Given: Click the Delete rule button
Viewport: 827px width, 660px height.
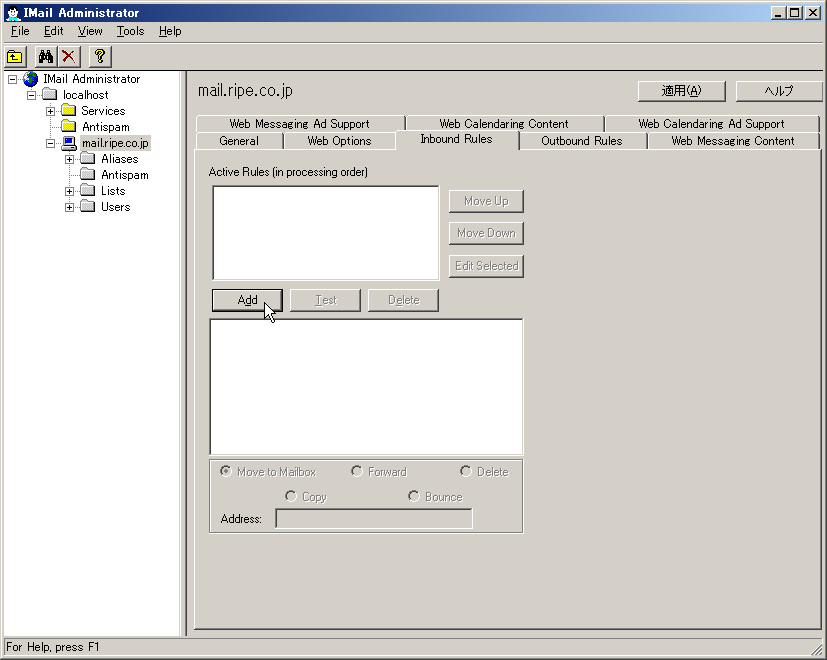Looking at the screenshot, I should pyautogui.click(x=403, y=300).
